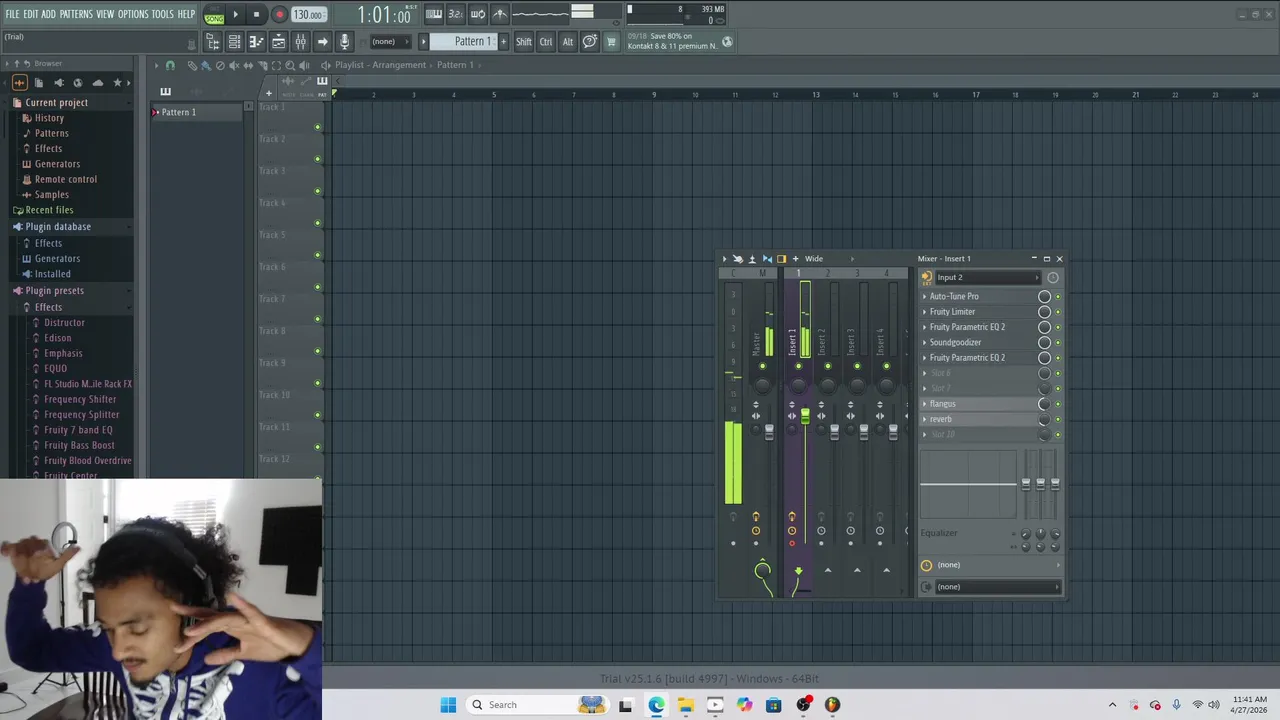
Task: Toggle Song/Pattern mode button
Action: [x=214, y=17]
